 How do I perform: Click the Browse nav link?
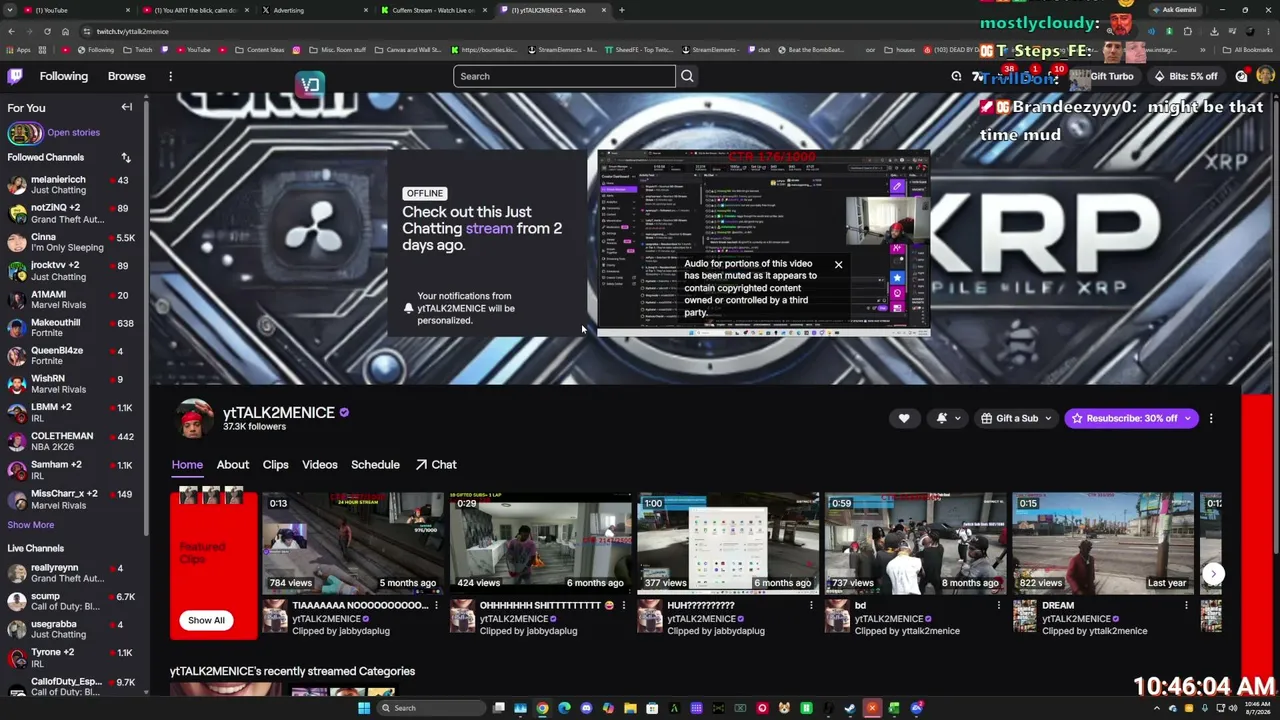tap(127, 76)
